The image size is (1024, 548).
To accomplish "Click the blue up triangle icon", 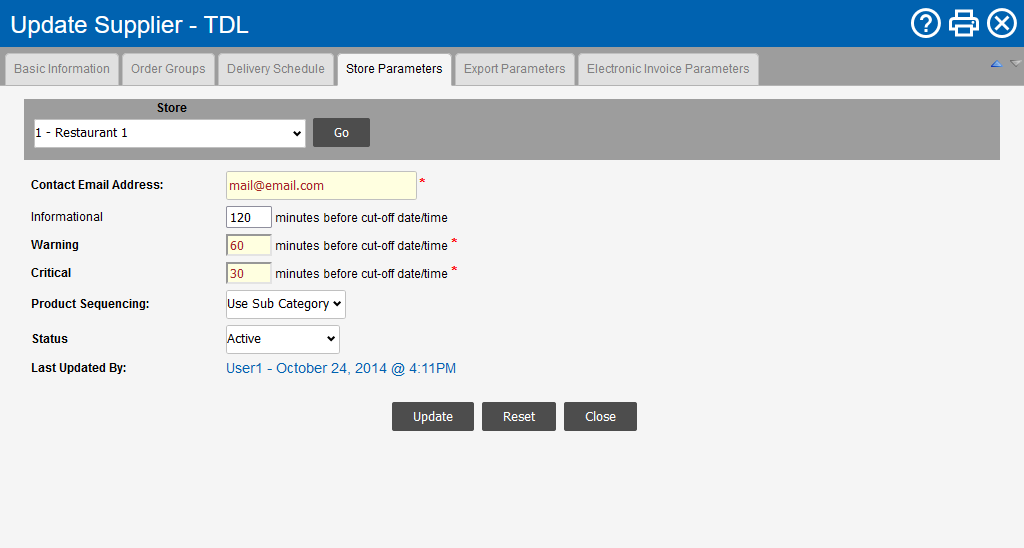I will (x=996, y=64).
